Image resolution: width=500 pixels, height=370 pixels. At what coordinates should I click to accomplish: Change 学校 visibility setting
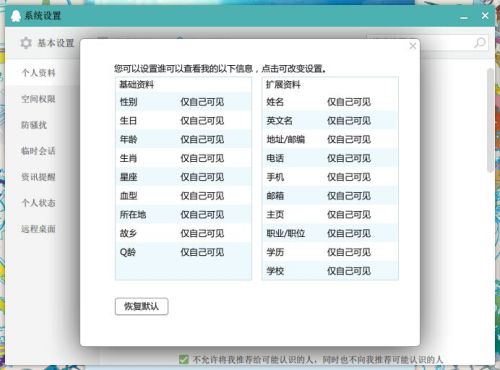[x=349, y=271]
